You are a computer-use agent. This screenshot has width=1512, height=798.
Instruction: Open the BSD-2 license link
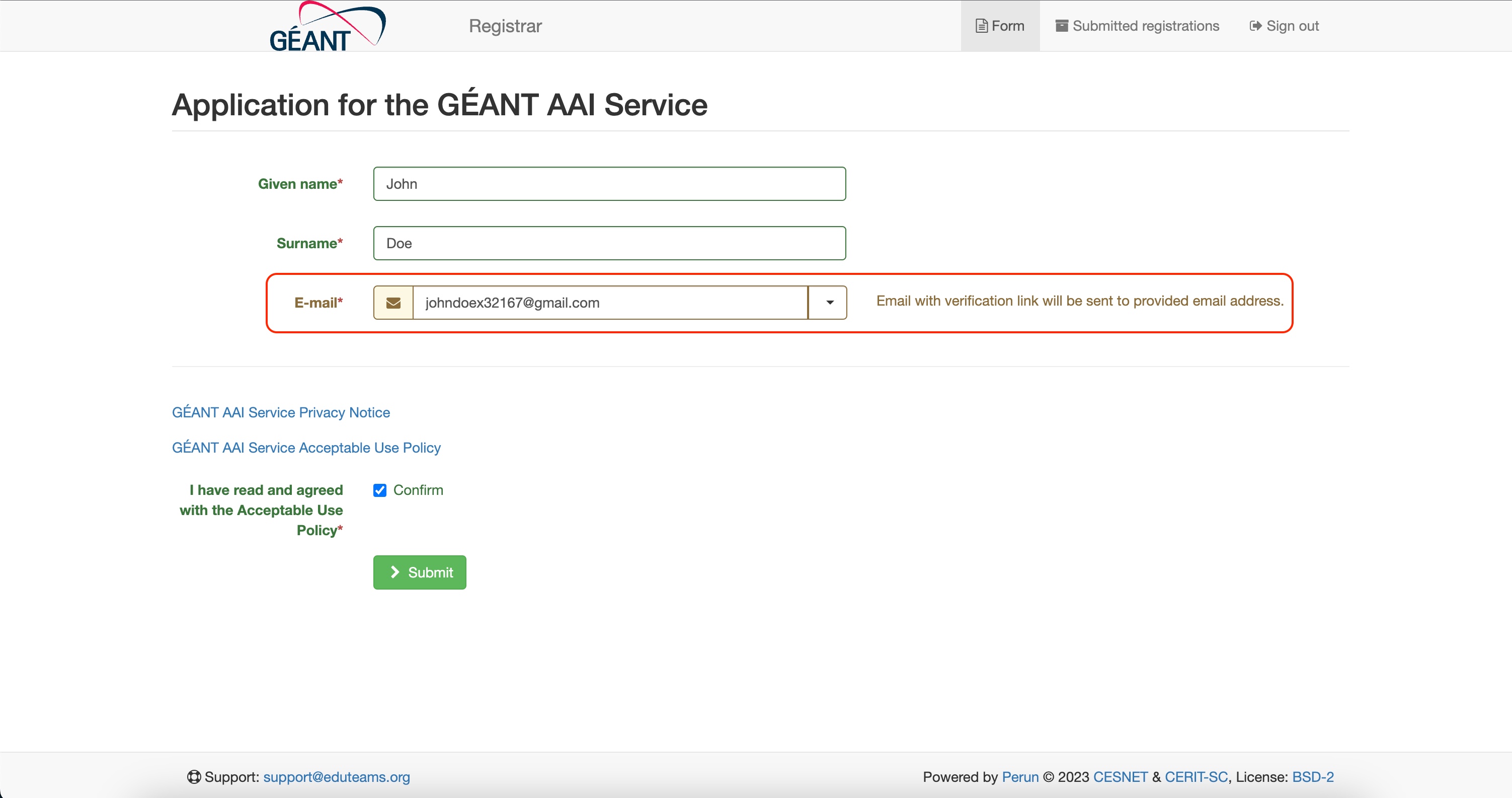tap(1312, 777)
